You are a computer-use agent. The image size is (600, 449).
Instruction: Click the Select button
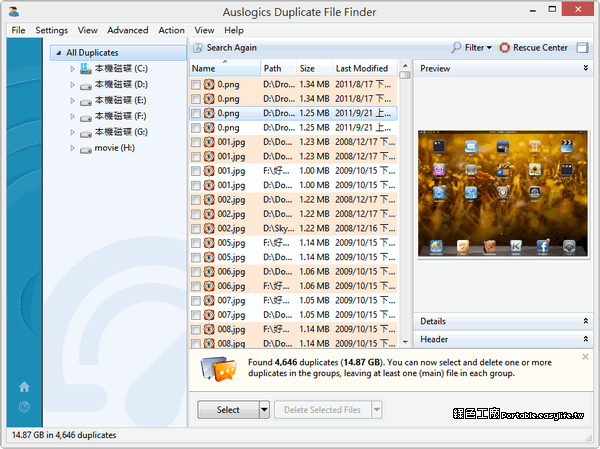pyautogui.click(x=228, y=410)
